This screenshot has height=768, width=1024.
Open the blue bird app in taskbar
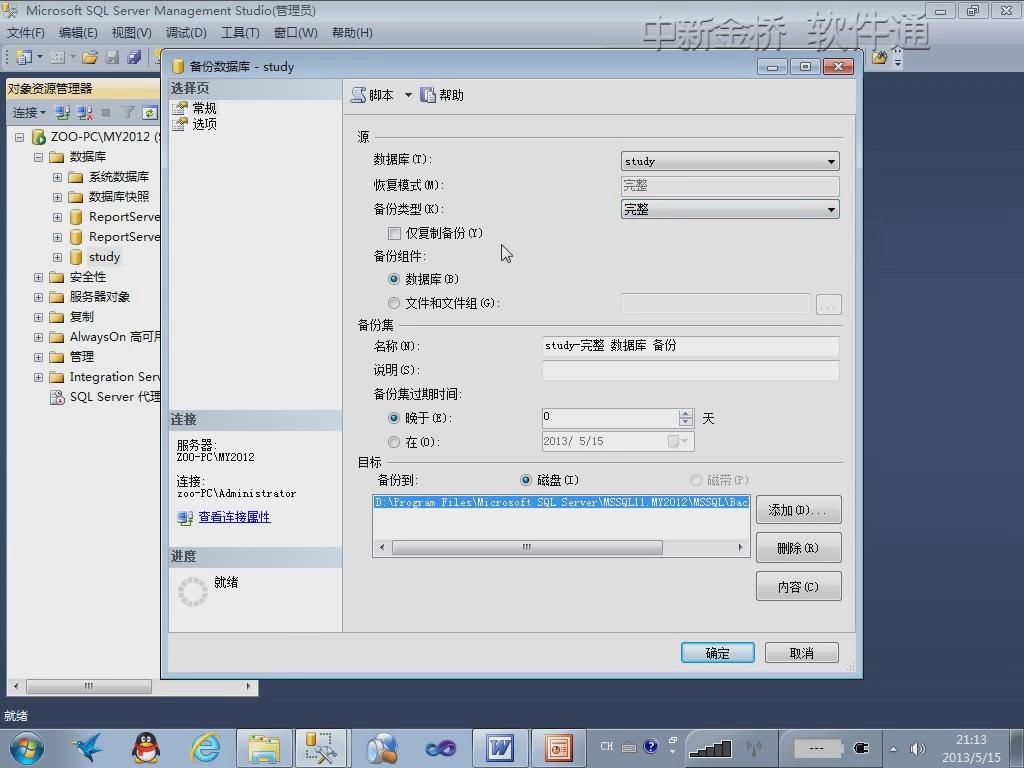click(88, 748)
